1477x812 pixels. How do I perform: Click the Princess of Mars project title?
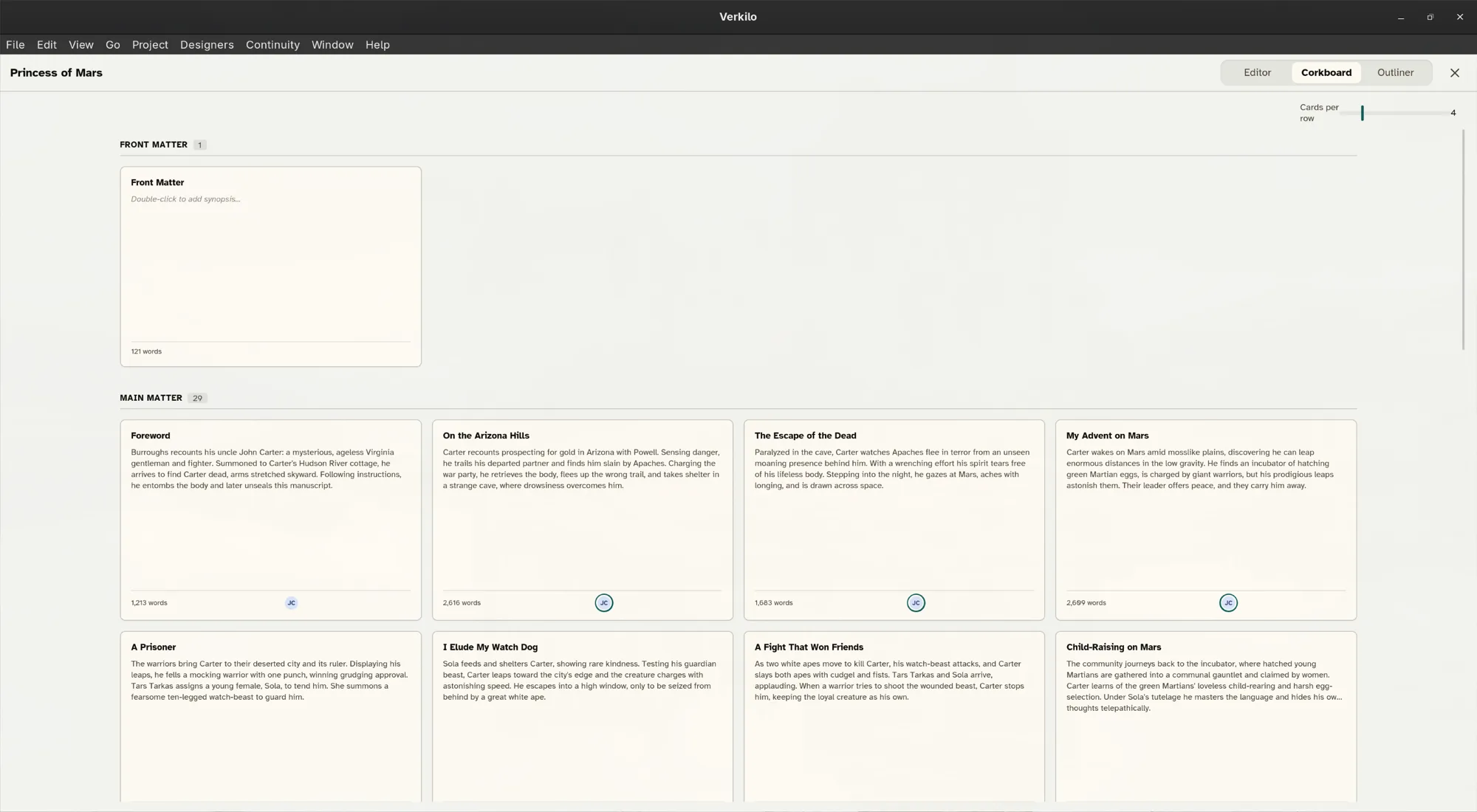click(x=56, y=73)
